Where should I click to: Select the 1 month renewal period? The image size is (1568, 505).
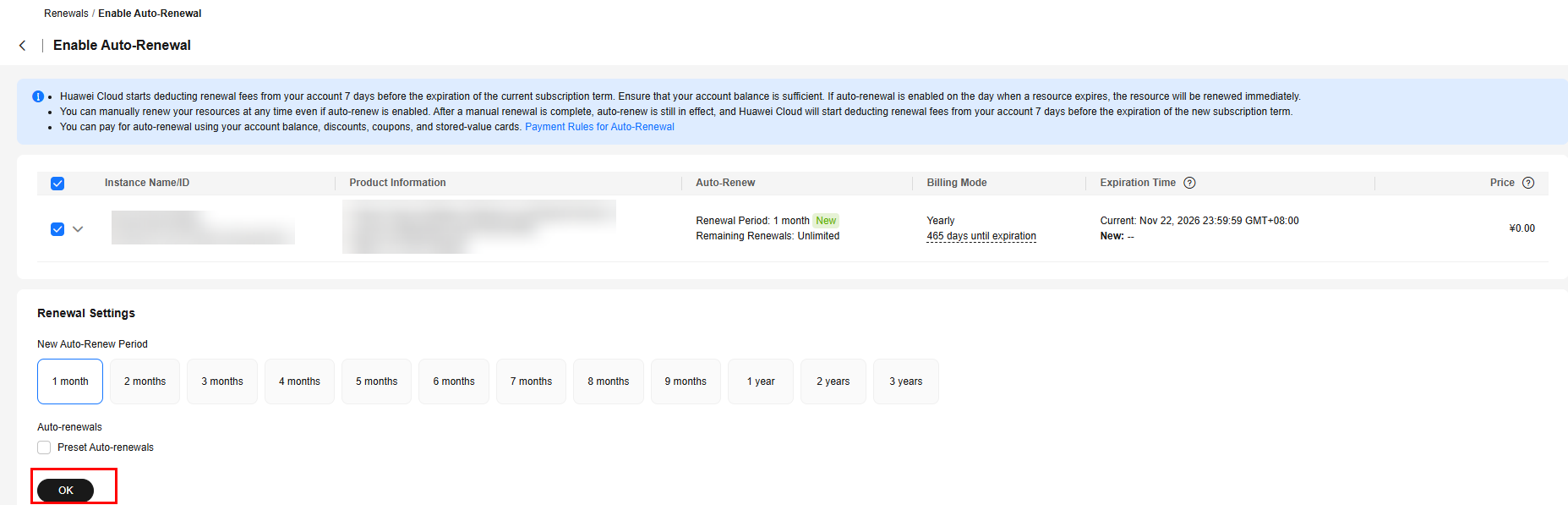70,381
